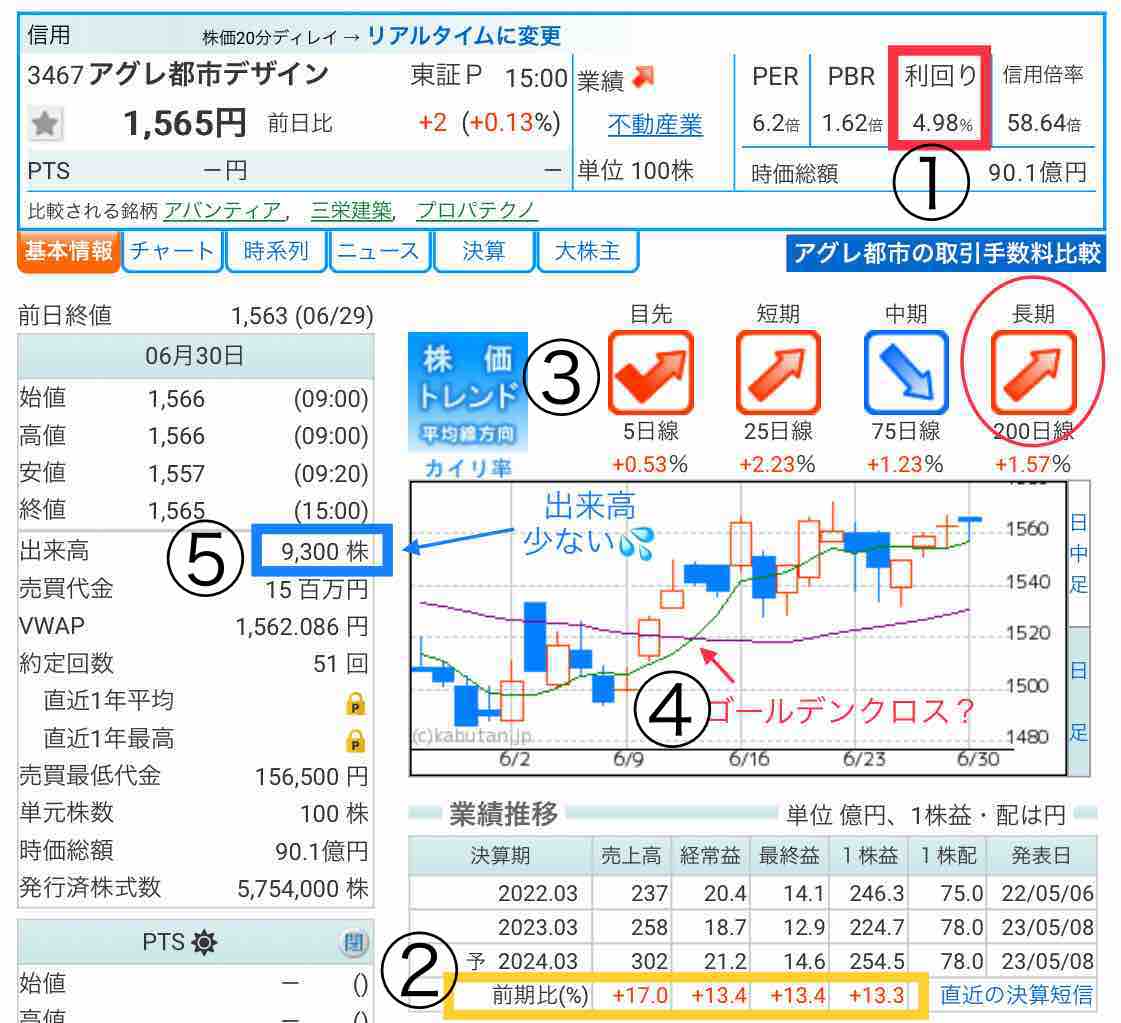Click the 発表日 column header
Viewport: 1121px width, 1023px height.
pyautogui.click(x=1041, y=856)
